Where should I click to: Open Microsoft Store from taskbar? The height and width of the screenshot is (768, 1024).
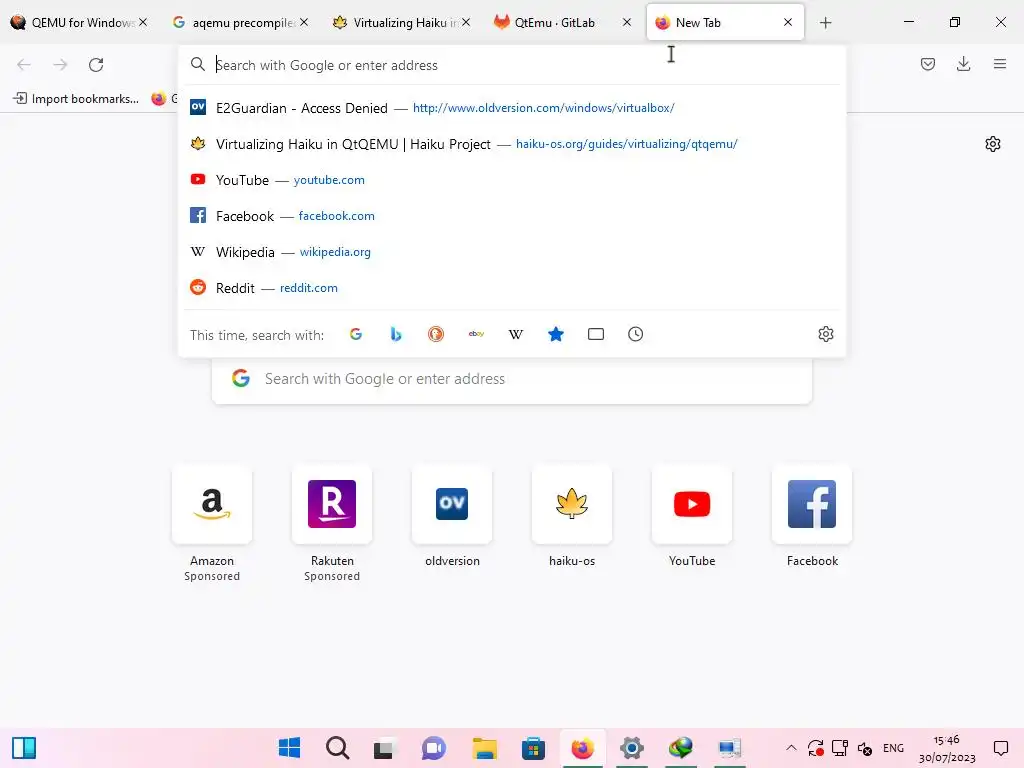(534, 748)
